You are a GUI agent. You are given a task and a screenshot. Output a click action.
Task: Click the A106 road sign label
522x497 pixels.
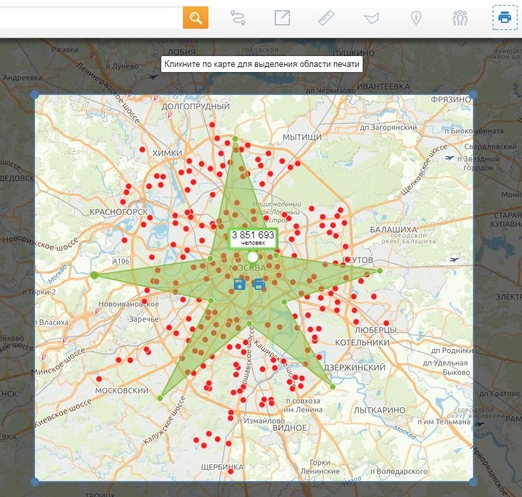pyautogui.click(x=121, y=261)
